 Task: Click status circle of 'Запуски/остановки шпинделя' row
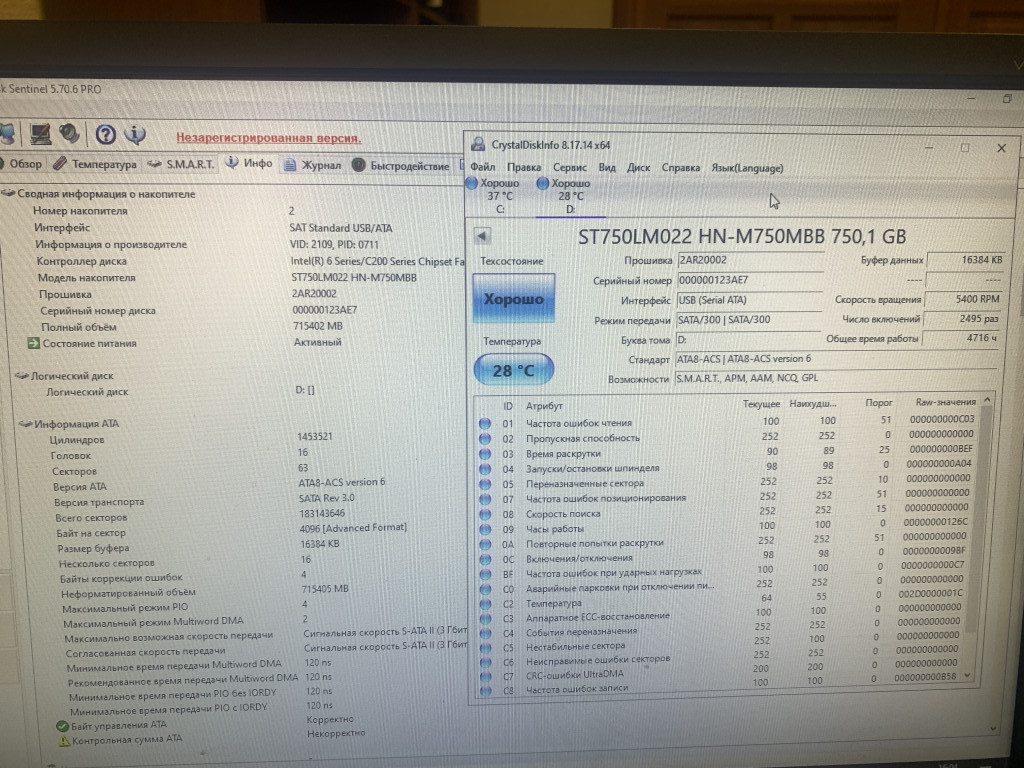coord(485,469)
